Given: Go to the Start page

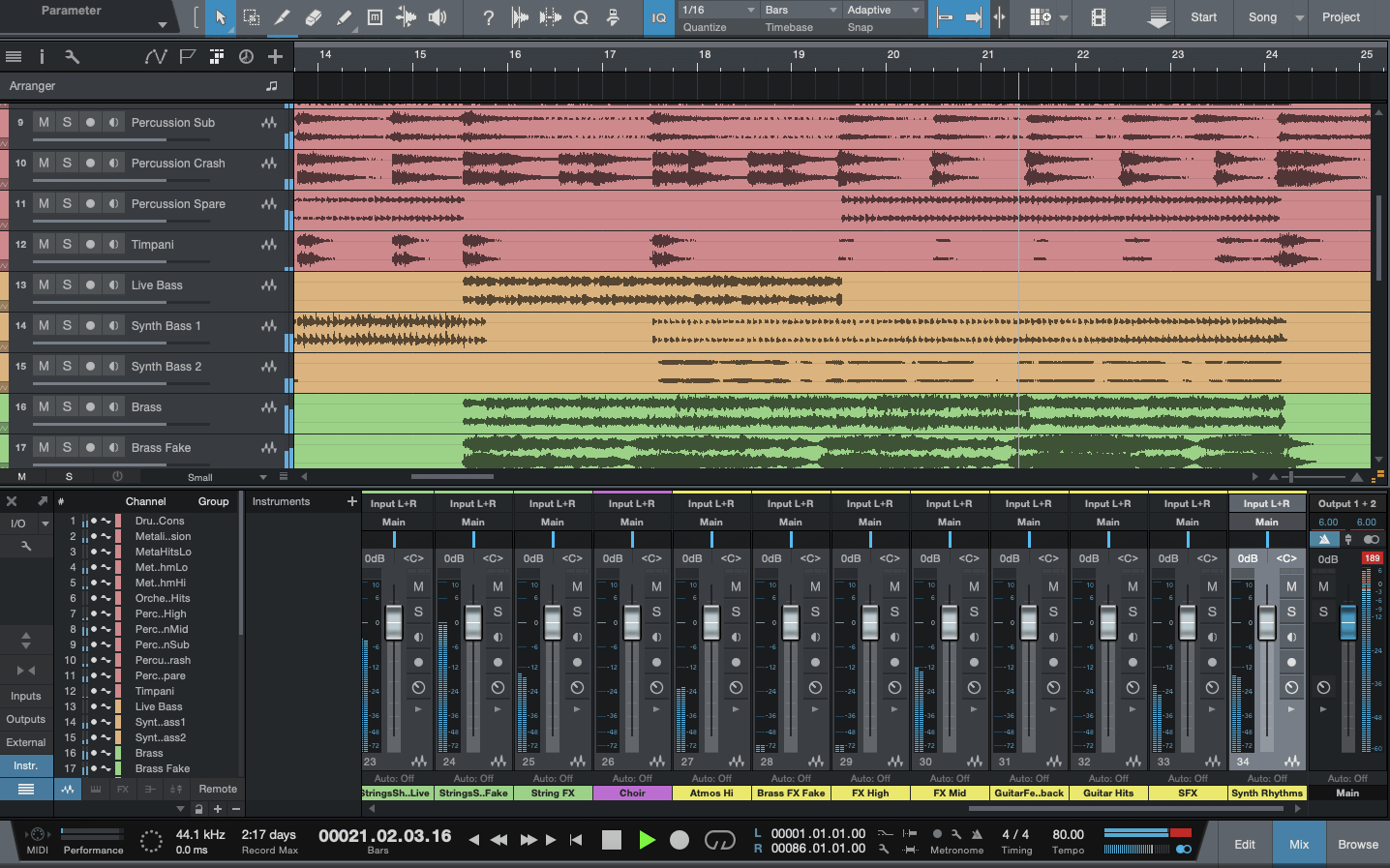Looking at the screenshot, I should [x=1203, y=17].
